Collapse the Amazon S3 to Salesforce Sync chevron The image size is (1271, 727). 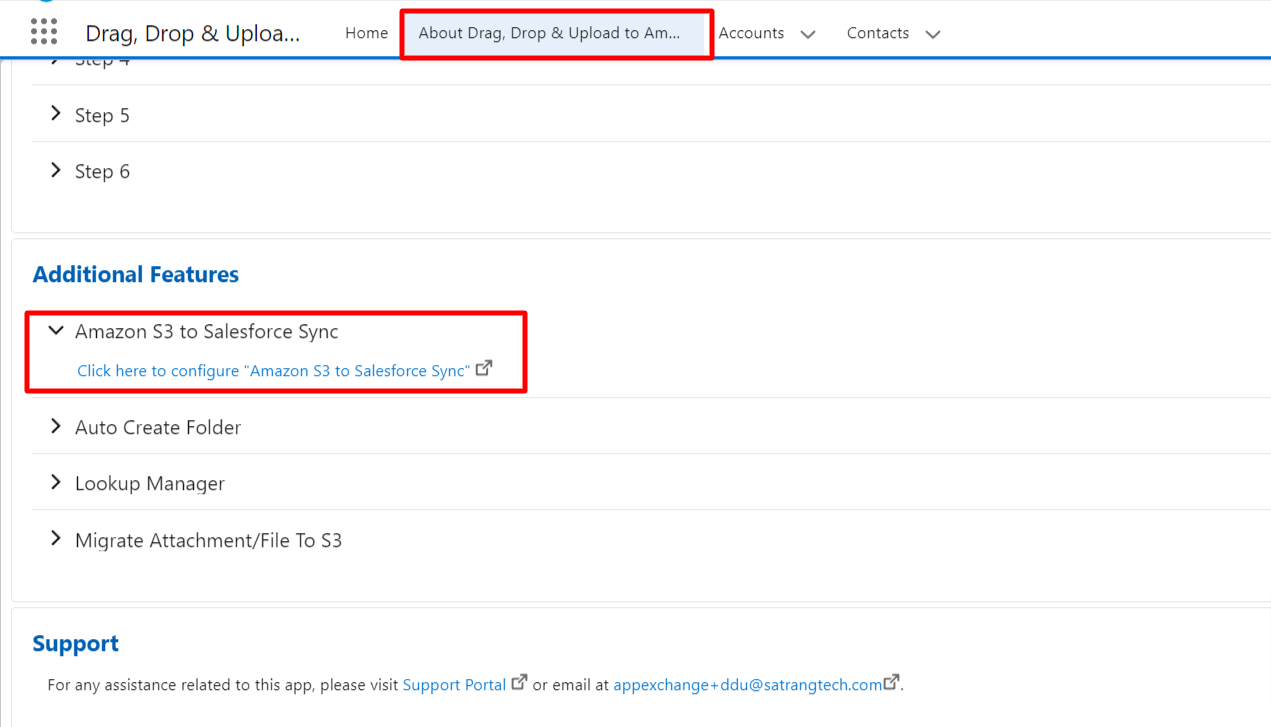click(56, 330)
